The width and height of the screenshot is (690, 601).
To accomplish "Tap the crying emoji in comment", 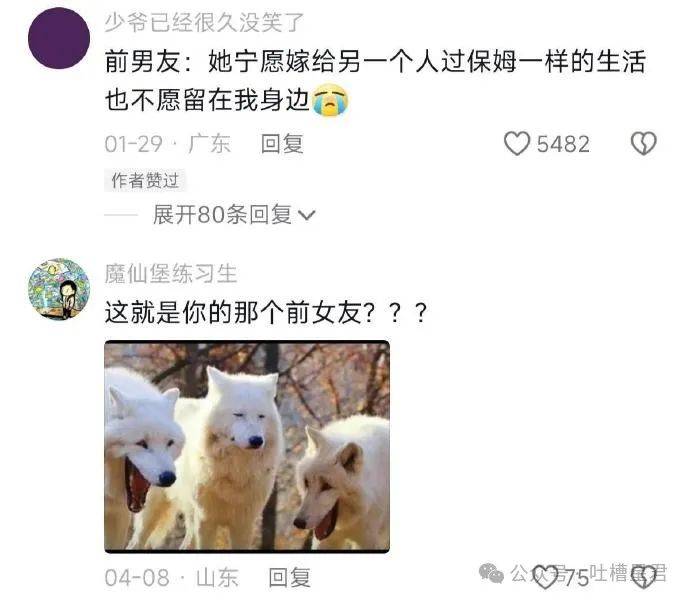I will click(330, 100).
